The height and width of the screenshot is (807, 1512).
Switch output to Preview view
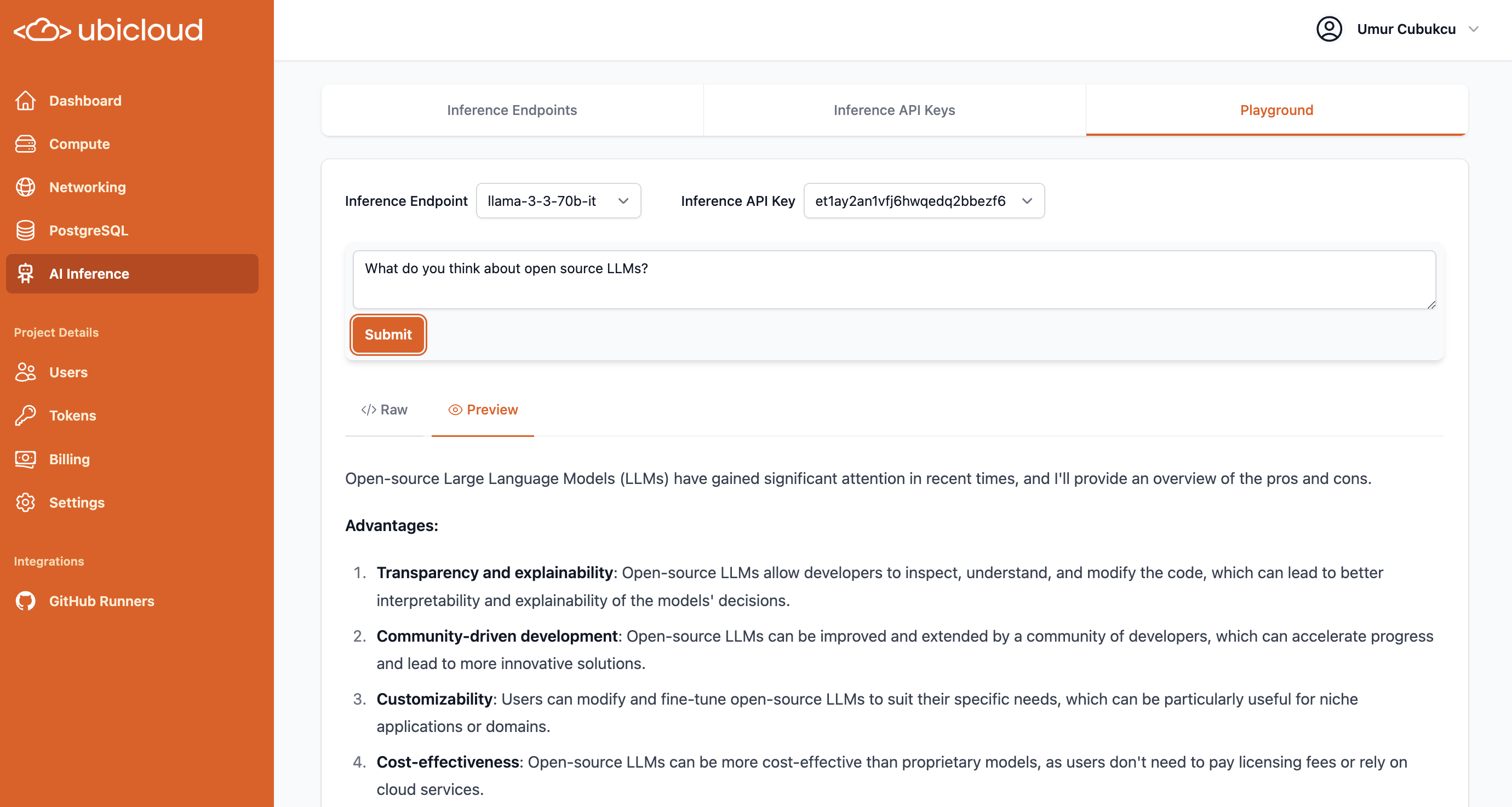pos(483,410)
